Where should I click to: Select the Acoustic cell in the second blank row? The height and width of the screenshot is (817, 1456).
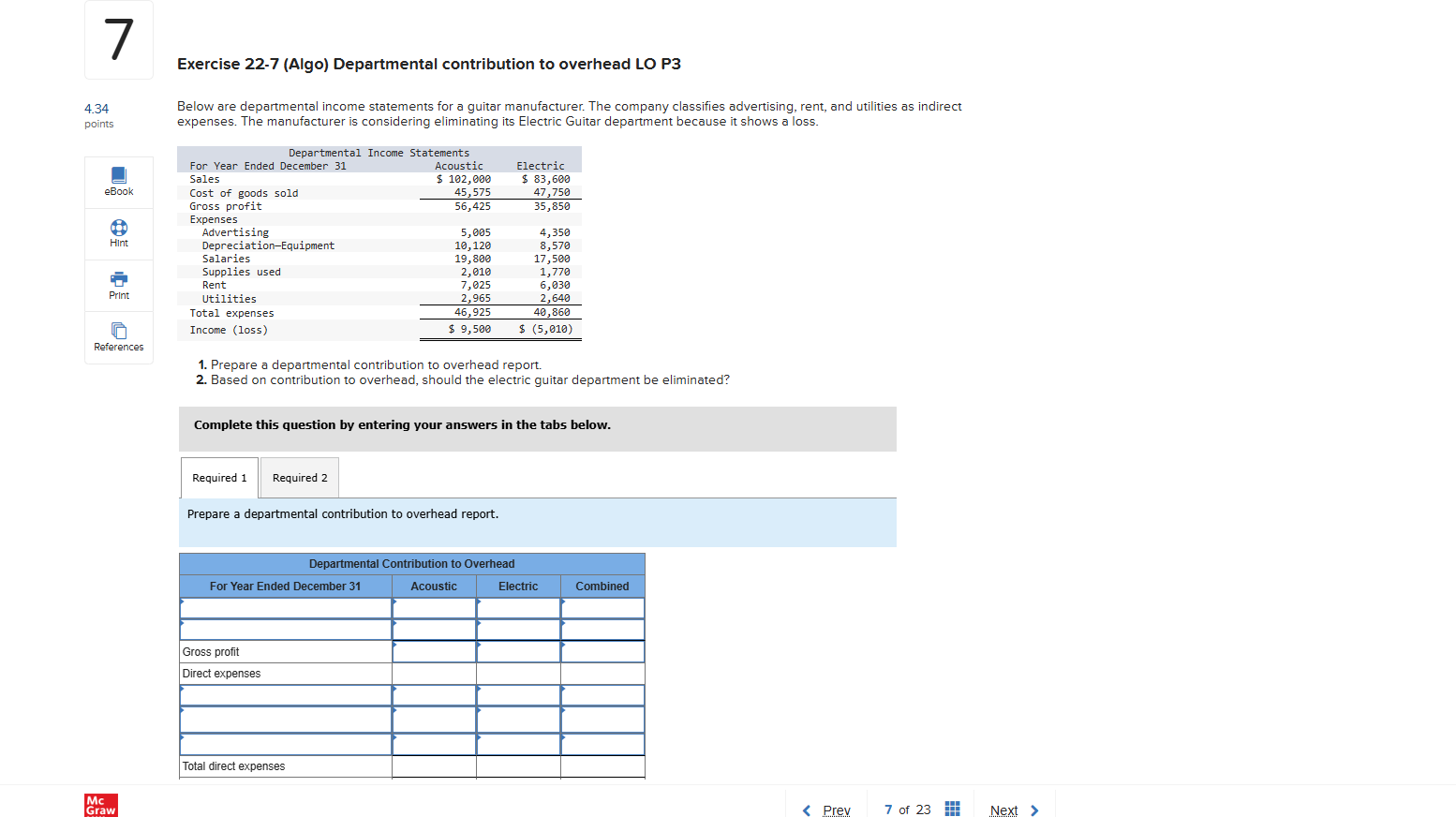pos(435,630)
